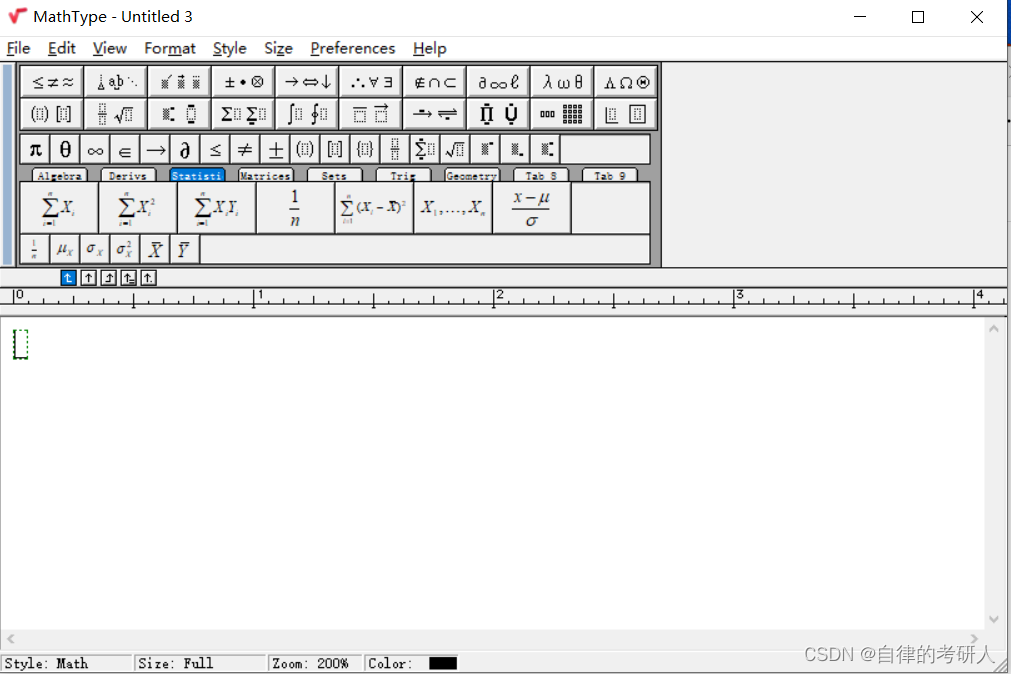Open the boxes templates palette

coord(625,114)
